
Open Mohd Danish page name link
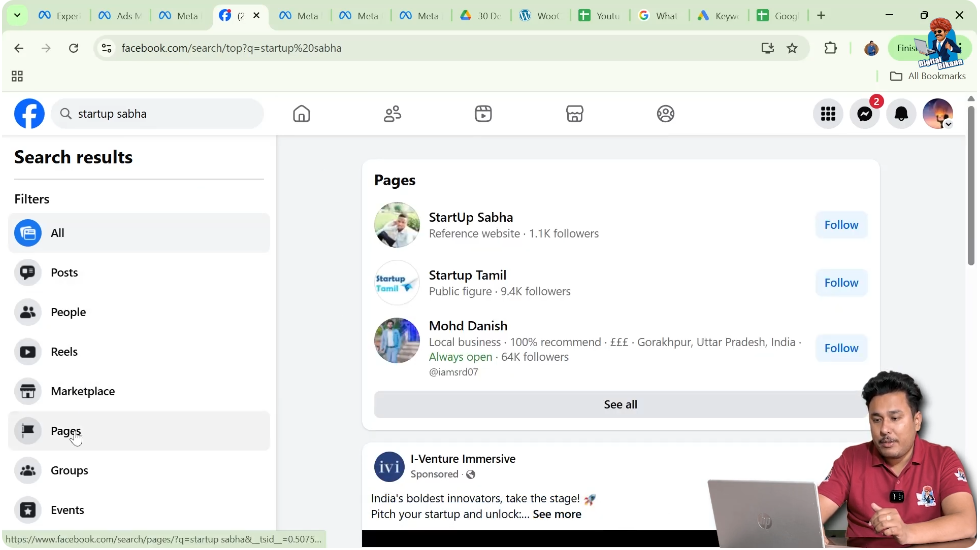point(468,326)
